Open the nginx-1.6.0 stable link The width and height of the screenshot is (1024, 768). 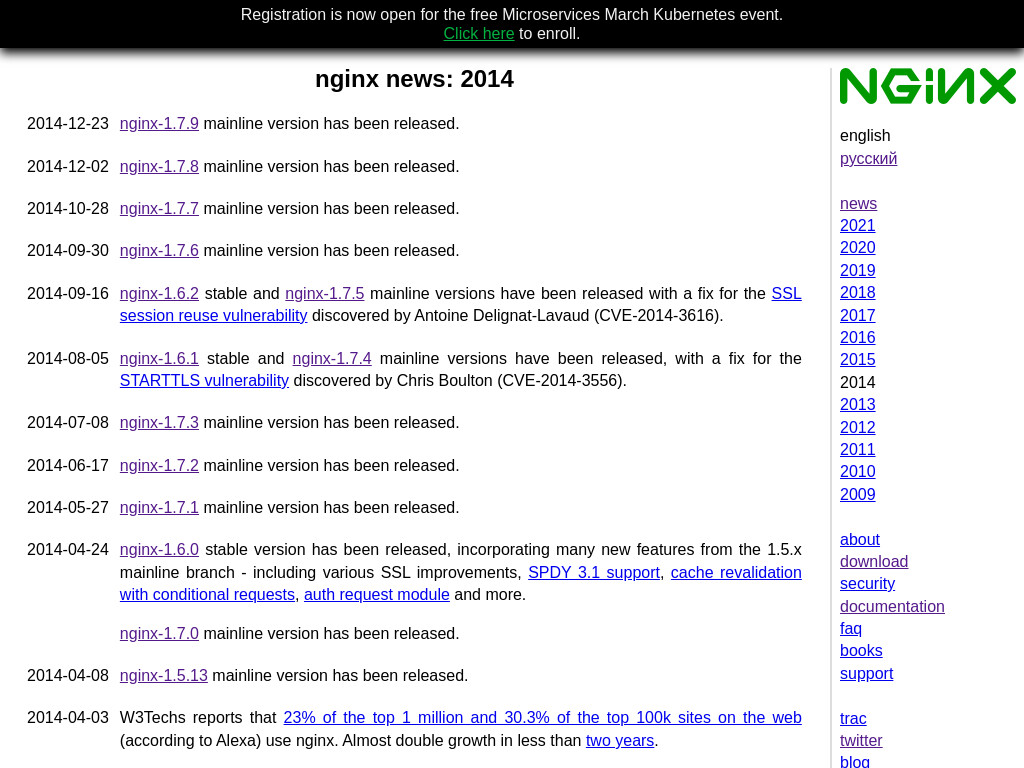point(159,550)
